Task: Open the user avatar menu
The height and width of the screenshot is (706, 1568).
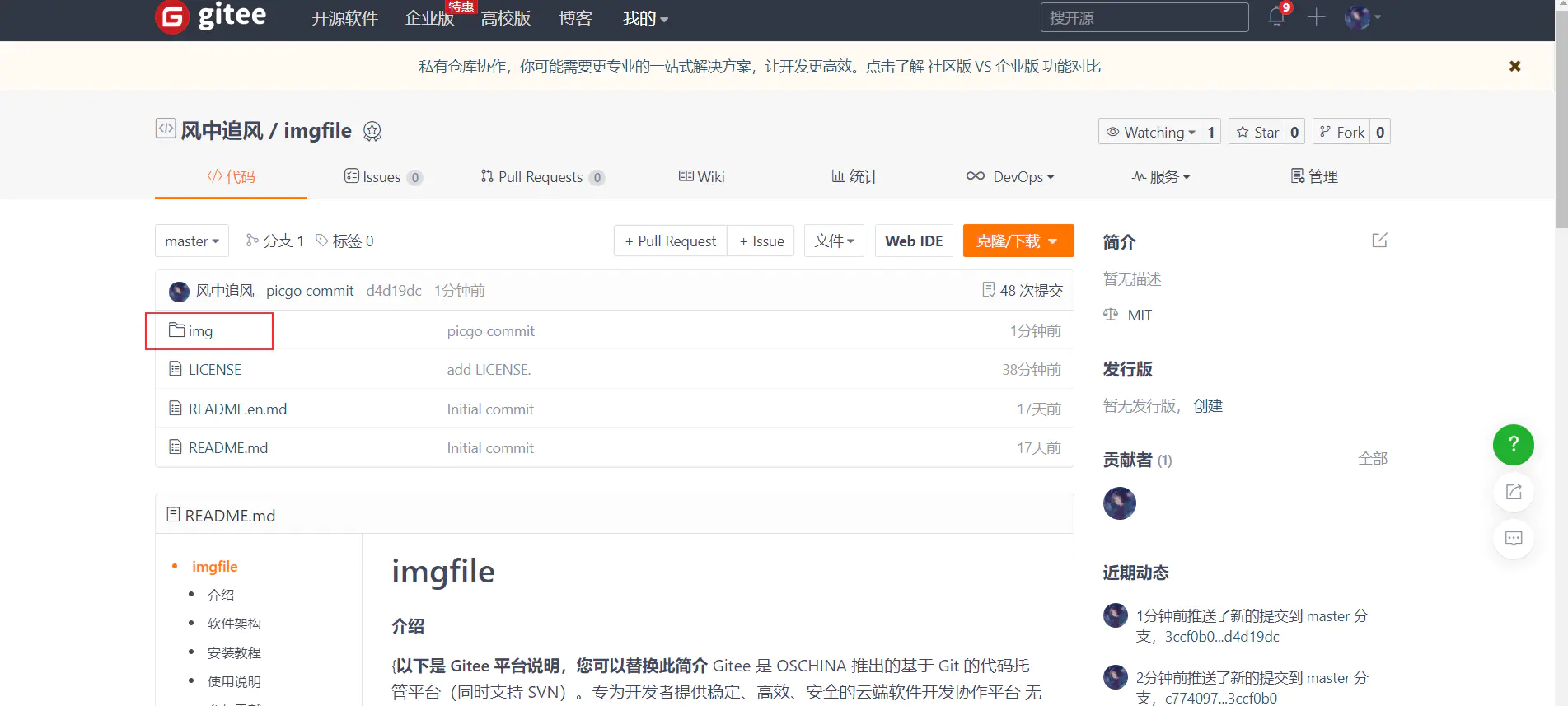Action: [1362, 17]
